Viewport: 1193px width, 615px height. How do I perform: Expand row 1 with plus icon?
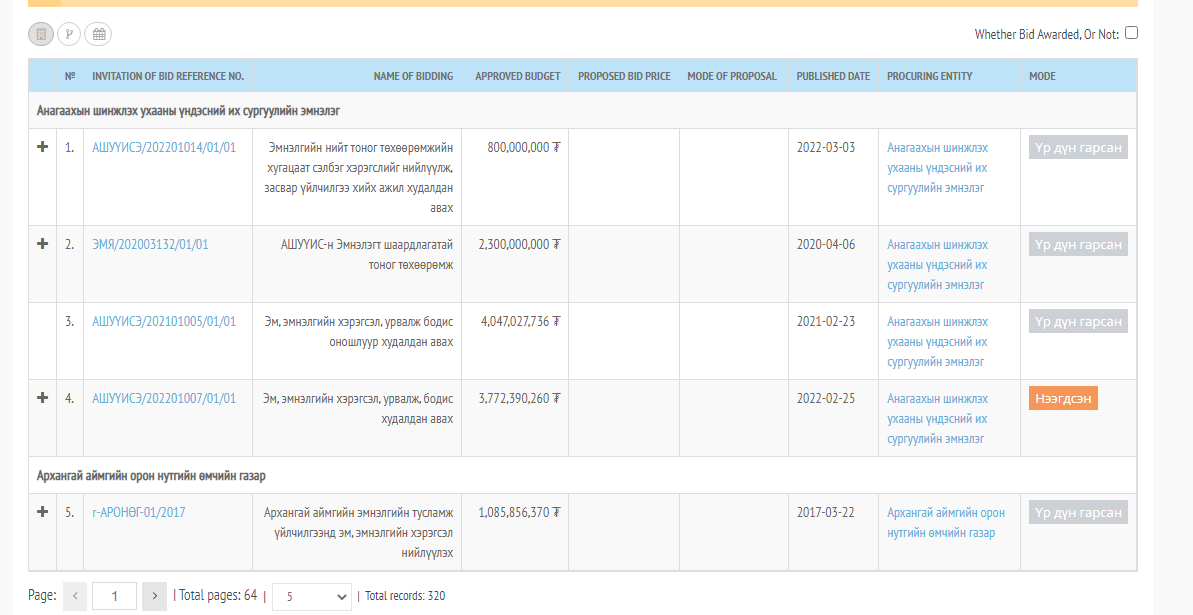(x=42, y=147)
